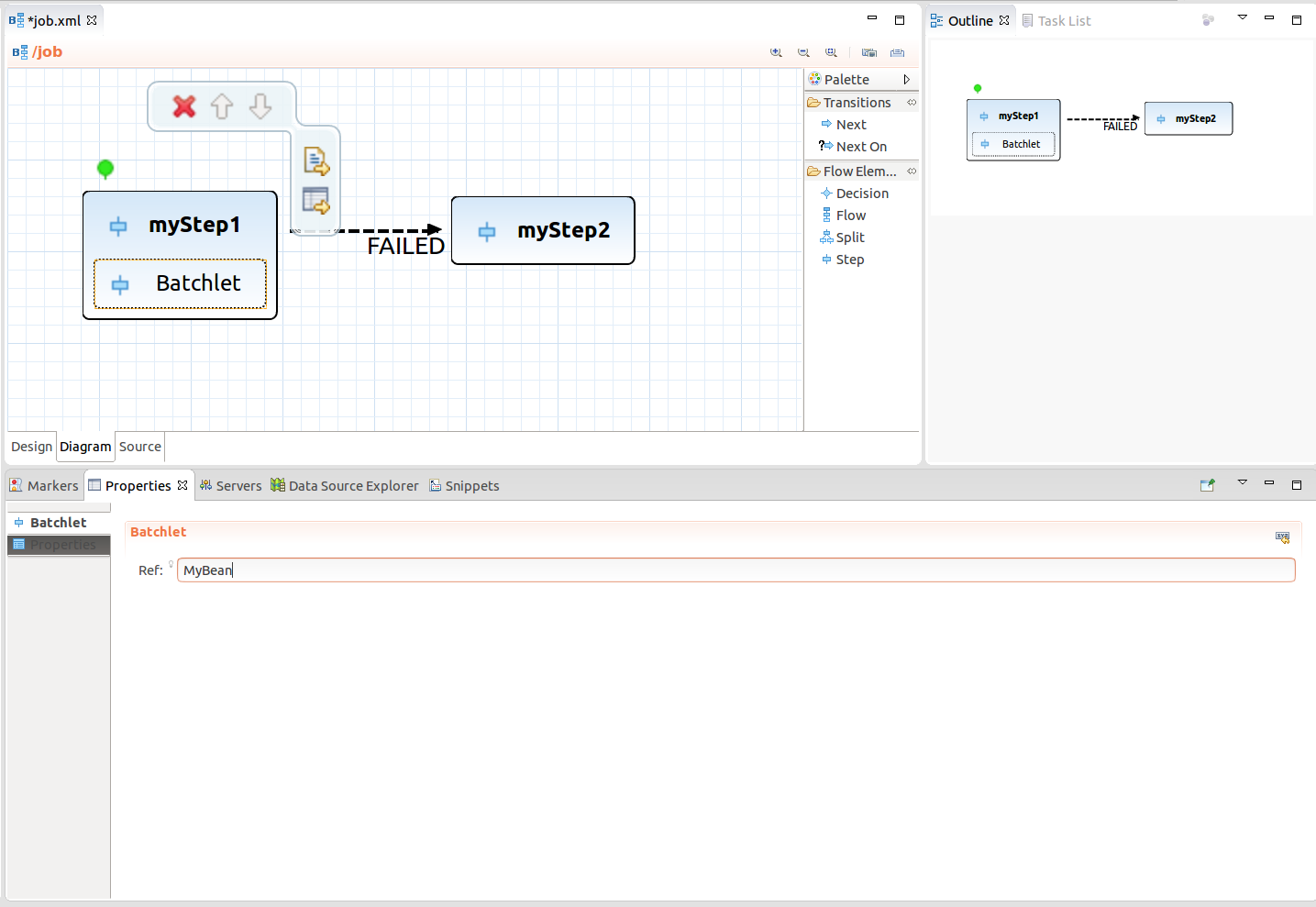Click the Ref input field
This screenshot has width=1316, height=907.
735,570
